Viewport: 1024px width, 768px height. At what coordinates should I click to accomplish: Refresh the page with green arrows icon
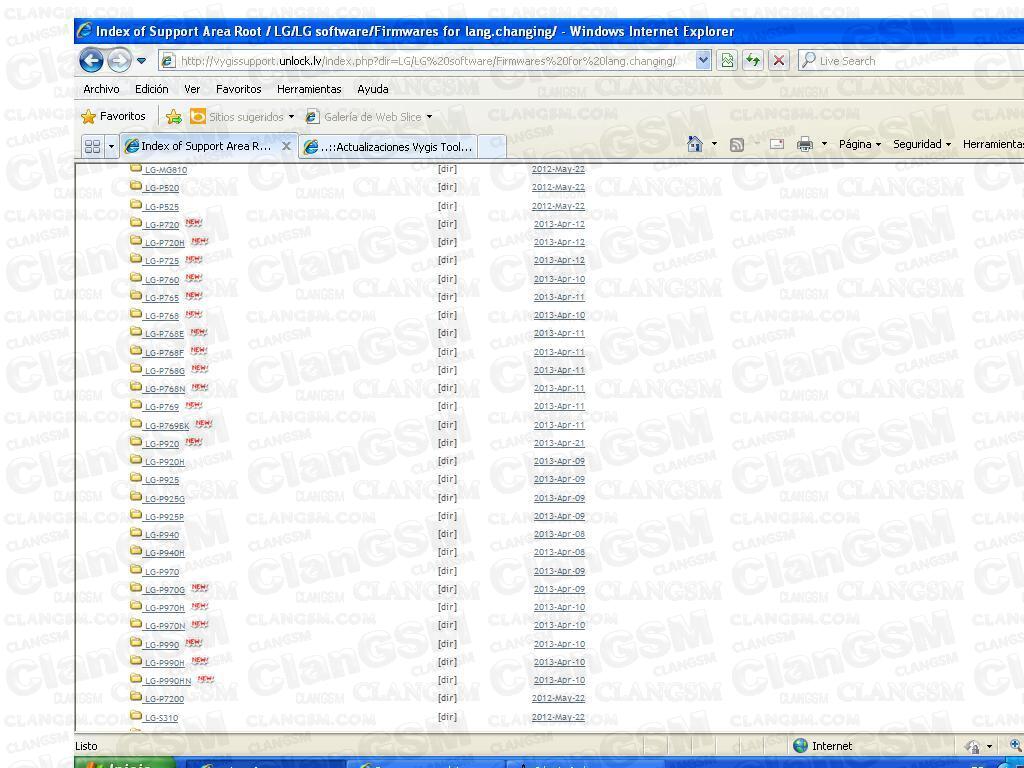tap(753, 61)
